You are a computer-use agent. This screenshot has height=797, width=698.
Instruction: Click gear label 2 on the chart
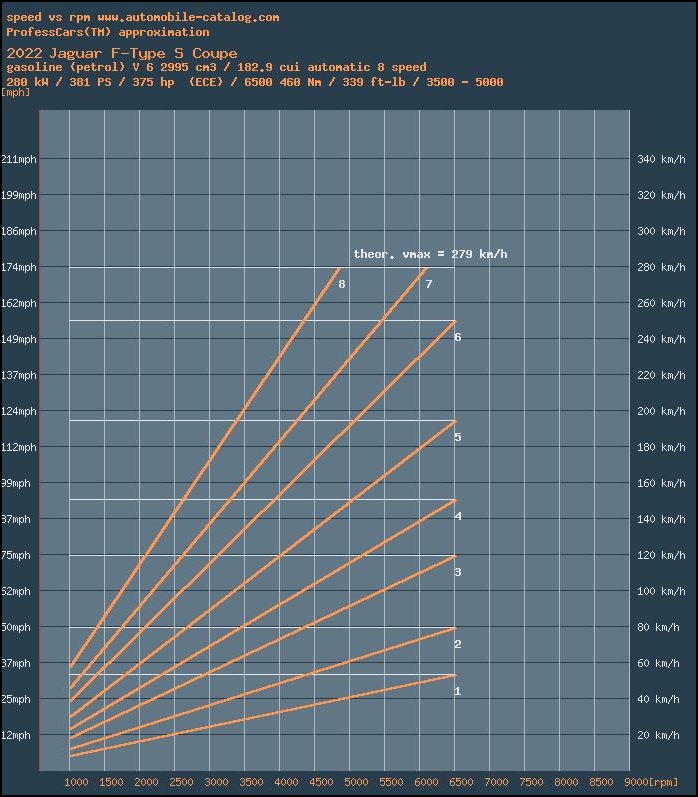pyautogui.click(x=458, y=645)
